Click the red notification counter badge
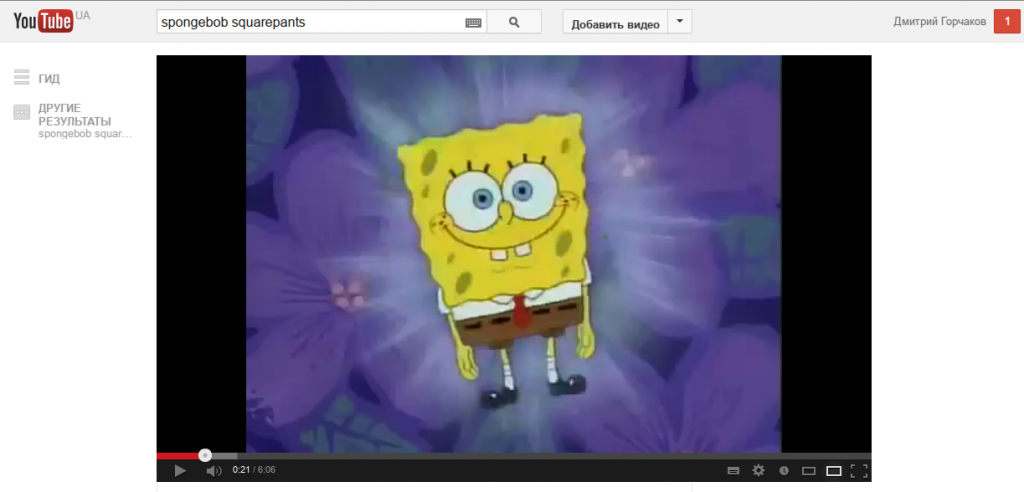 [x=1006, y=22]
